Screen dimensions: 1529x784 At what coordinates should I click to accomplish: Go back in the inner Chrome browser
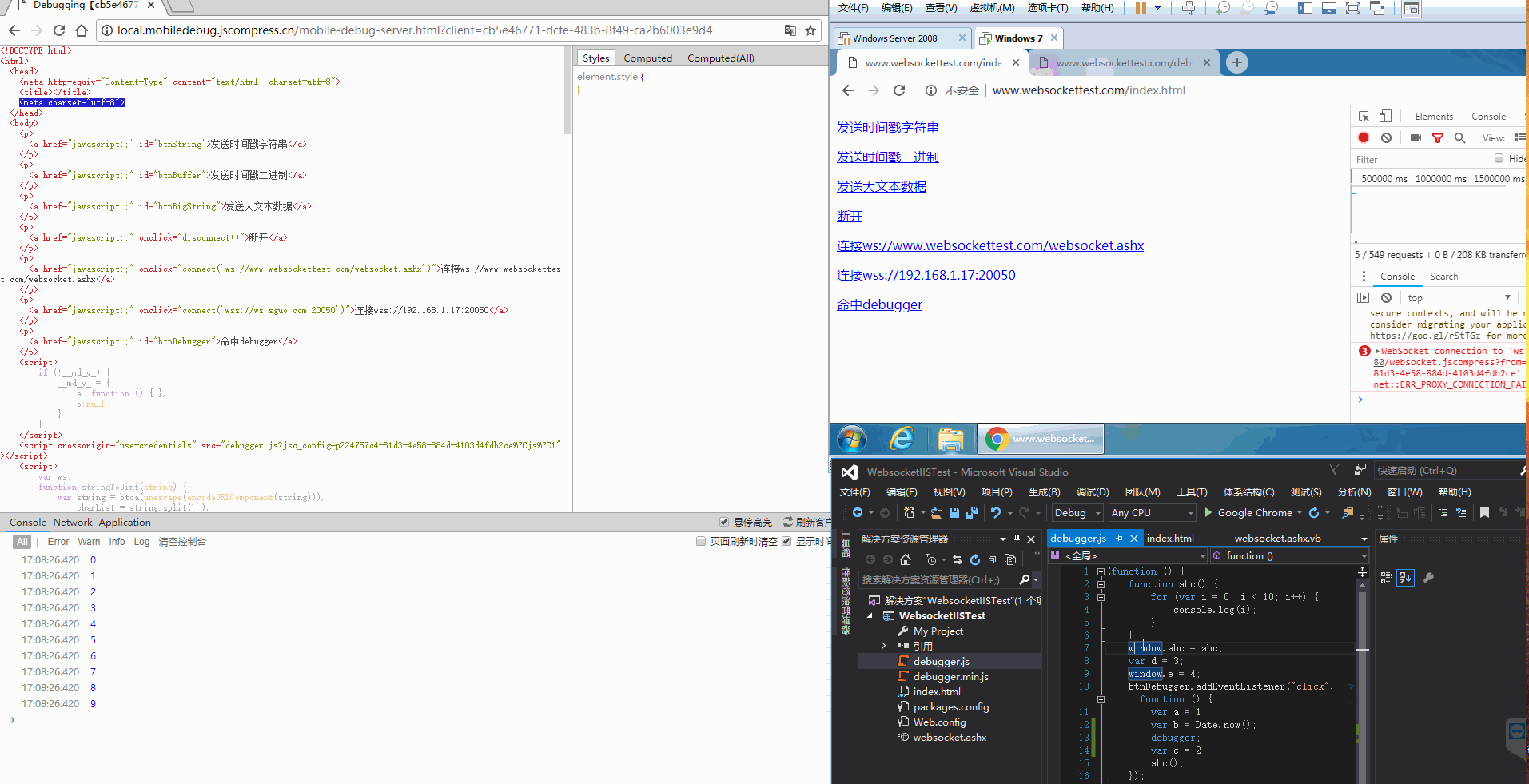(848, 90)
